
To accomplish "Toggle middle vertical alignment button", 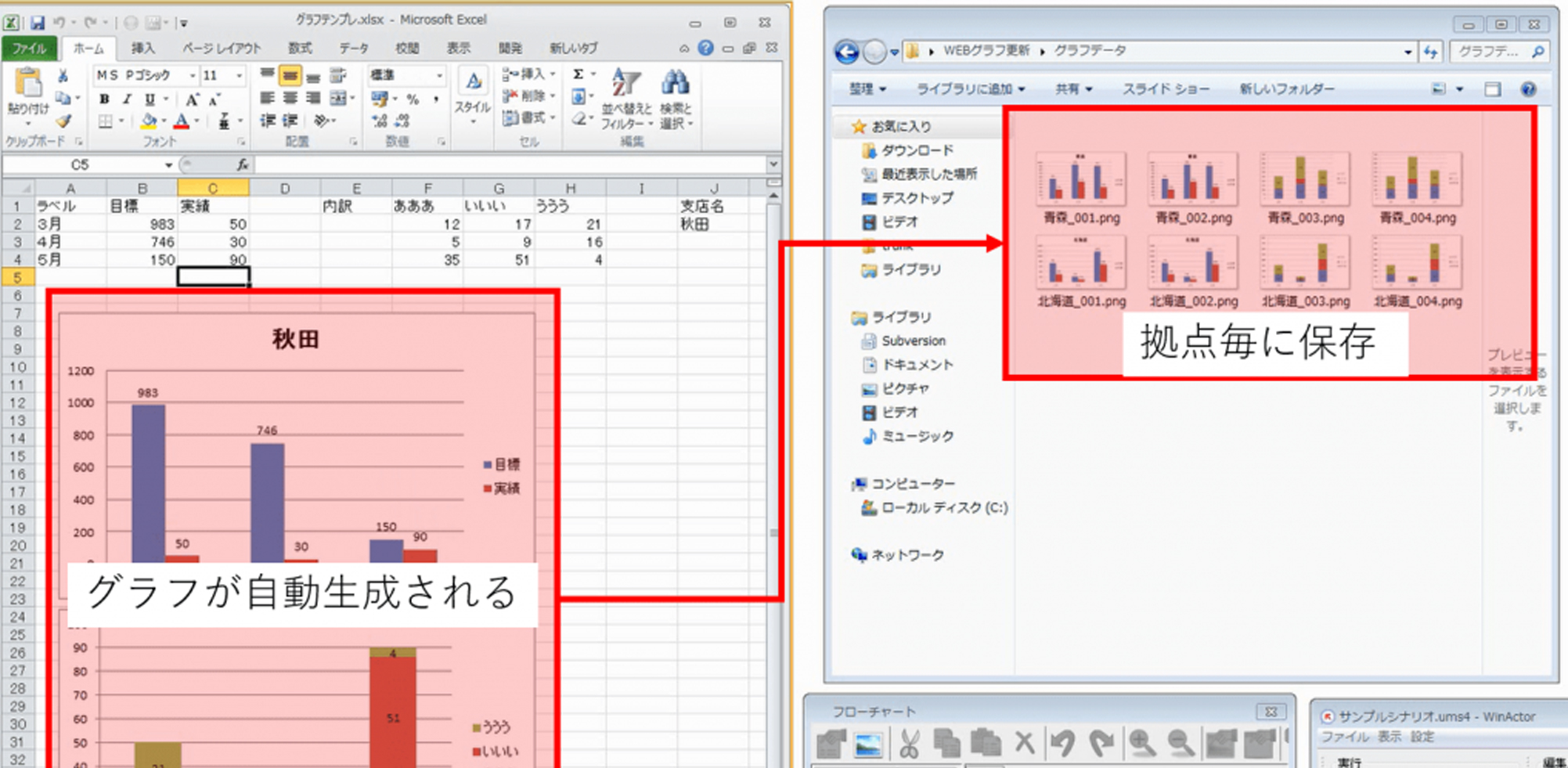I will click(290, 76).
